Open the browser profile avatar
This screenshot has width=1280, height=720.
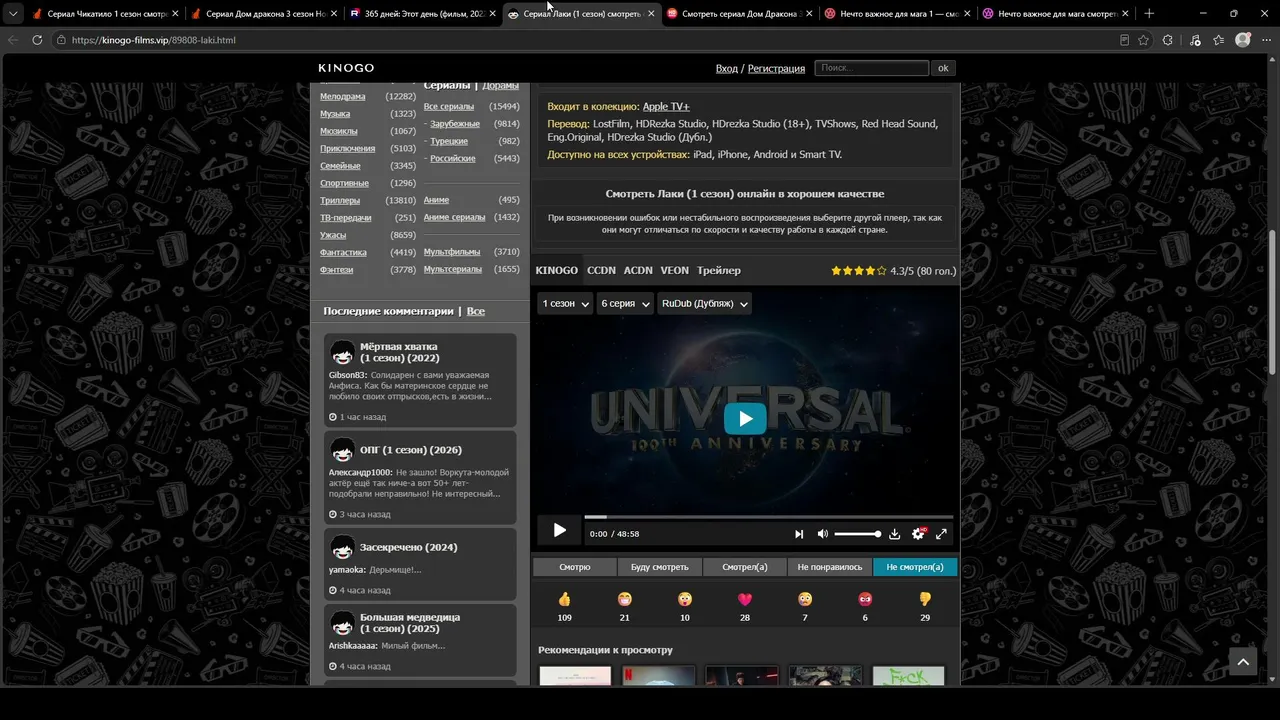point(1243,40)
